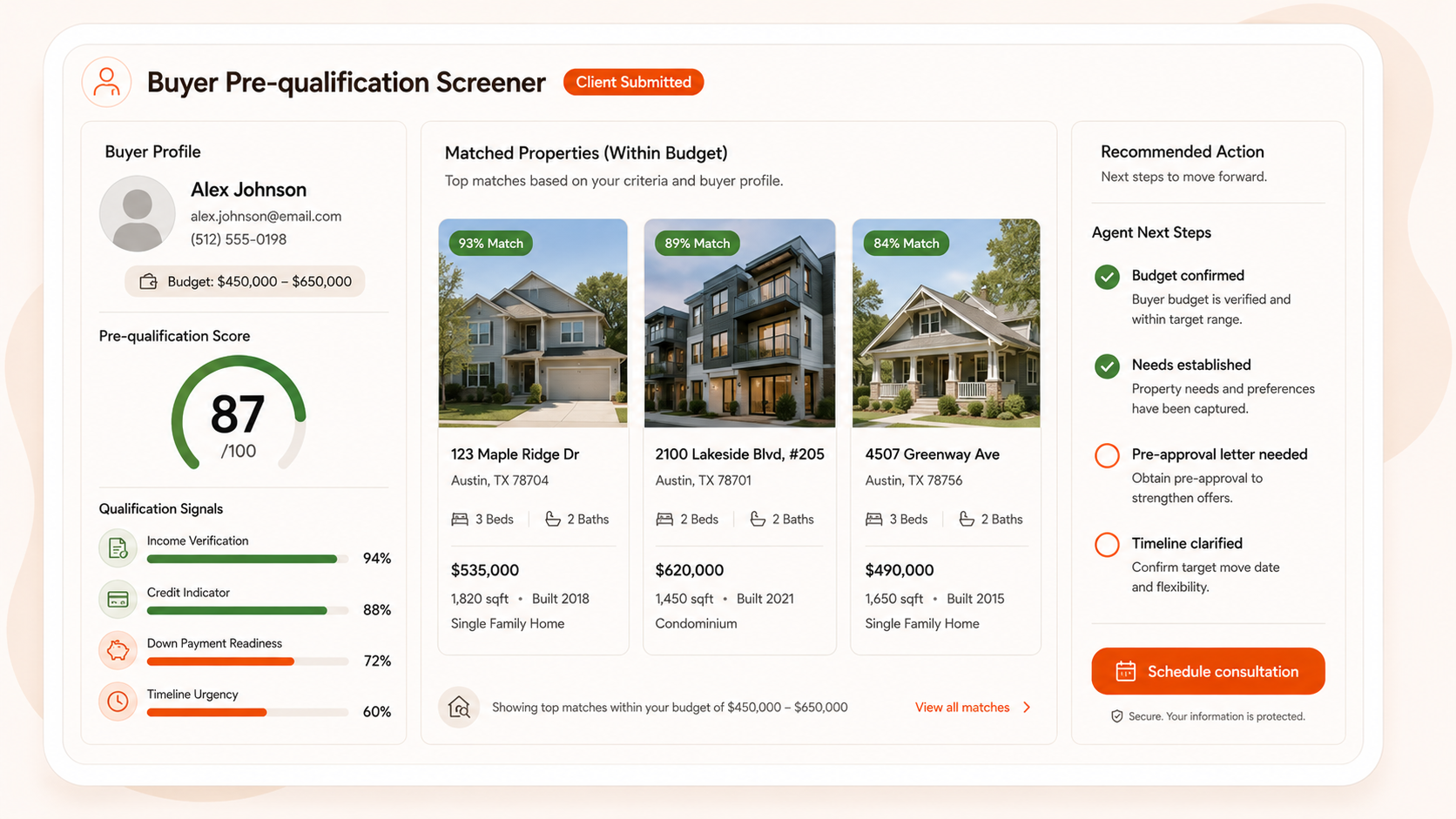Click the Timeline Urgency progress bar

pos(247,712)
